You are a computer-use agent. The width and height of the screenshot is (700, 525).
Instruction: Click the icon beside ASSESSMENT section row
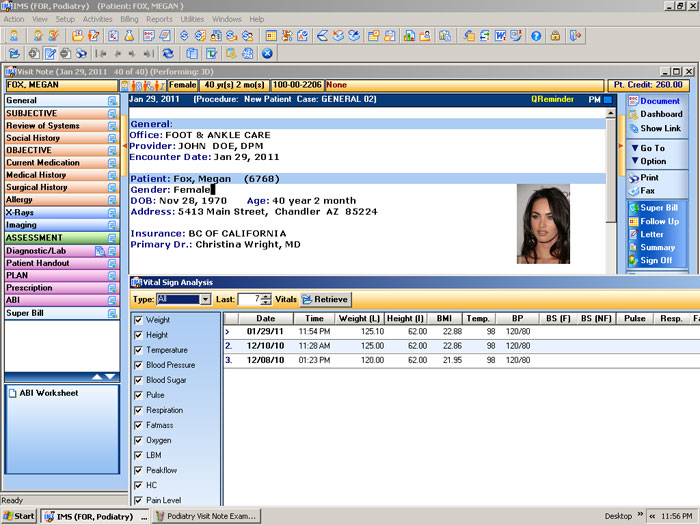tap(112, 238)
